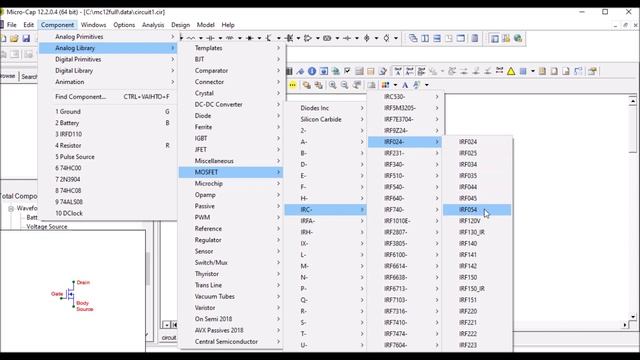Open the Windows menu
This screenshot has height=360, width=640.
[93, 24]
